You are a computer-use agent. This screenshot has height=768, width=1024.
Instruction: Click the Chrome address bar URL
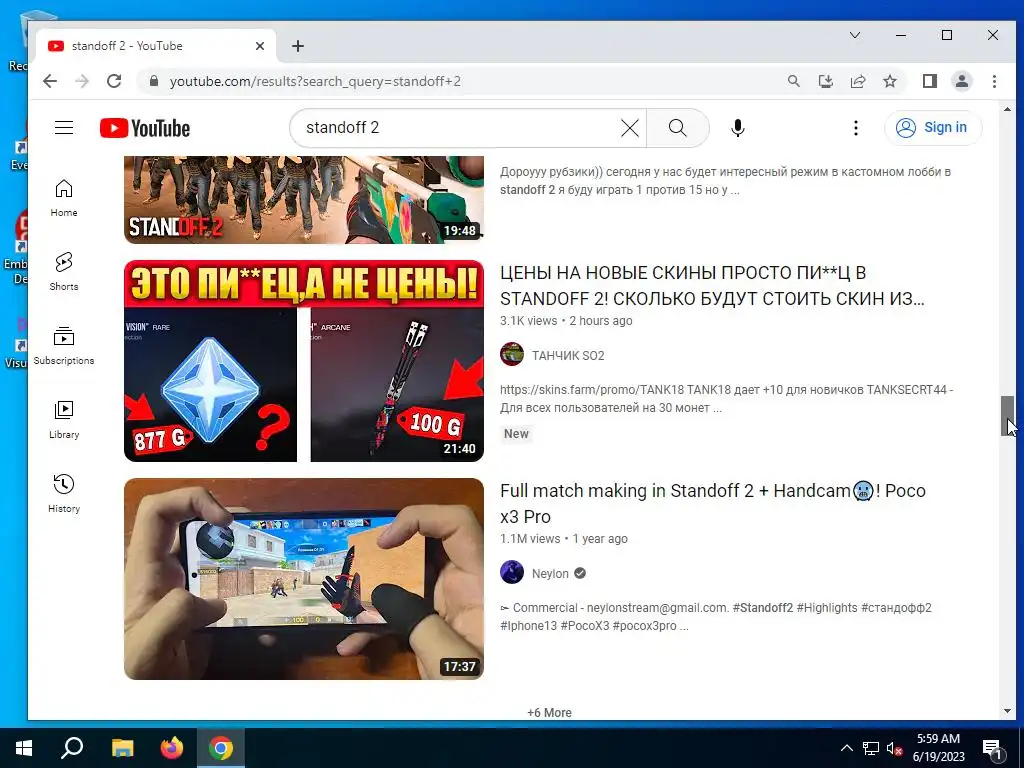pyautogui.click(x=315, y=81)
